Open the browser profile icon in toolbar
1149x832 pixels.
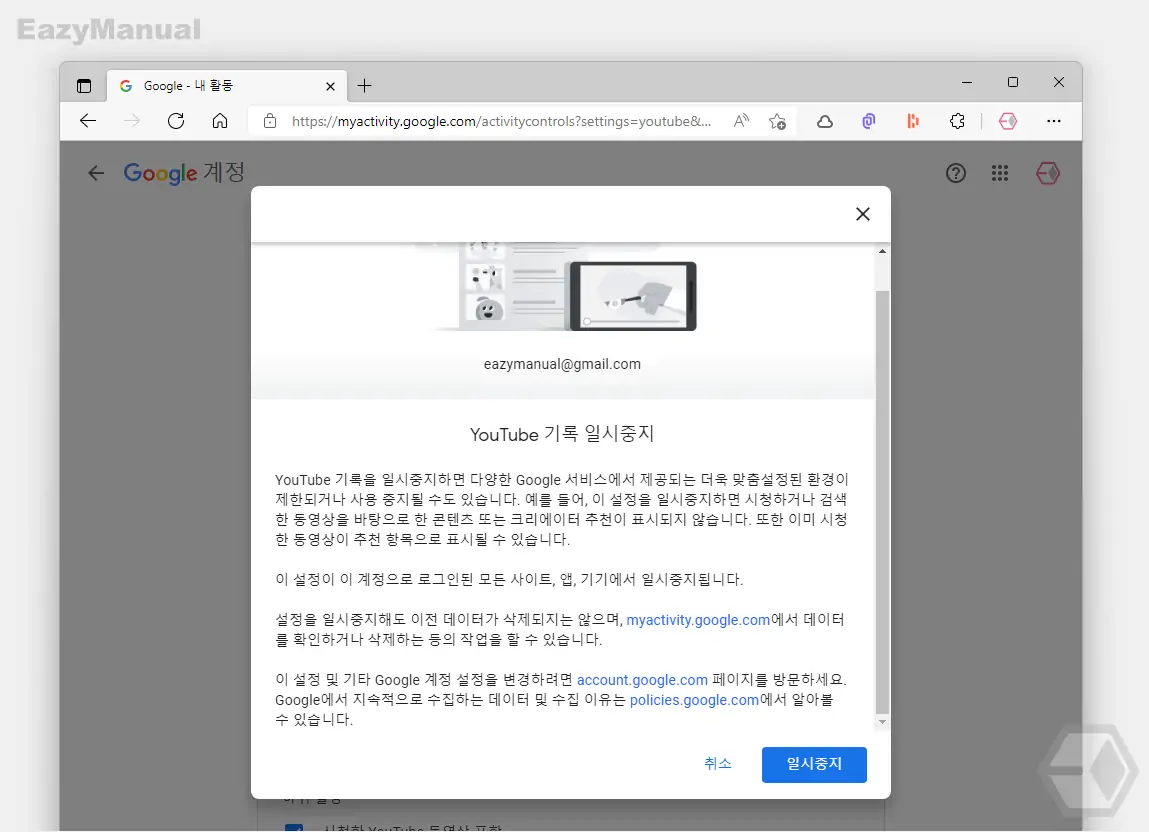[1008, 121]
